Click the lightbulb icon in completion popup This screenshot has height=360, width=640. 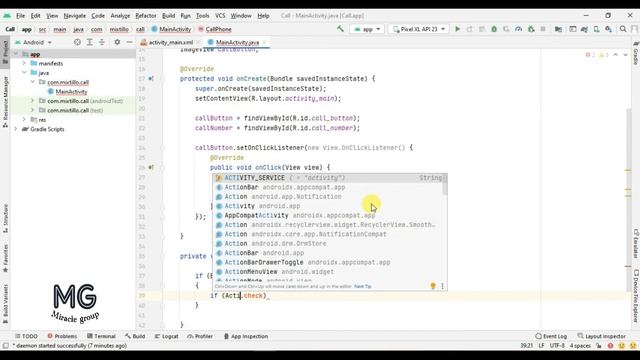[x=433, y=286]
